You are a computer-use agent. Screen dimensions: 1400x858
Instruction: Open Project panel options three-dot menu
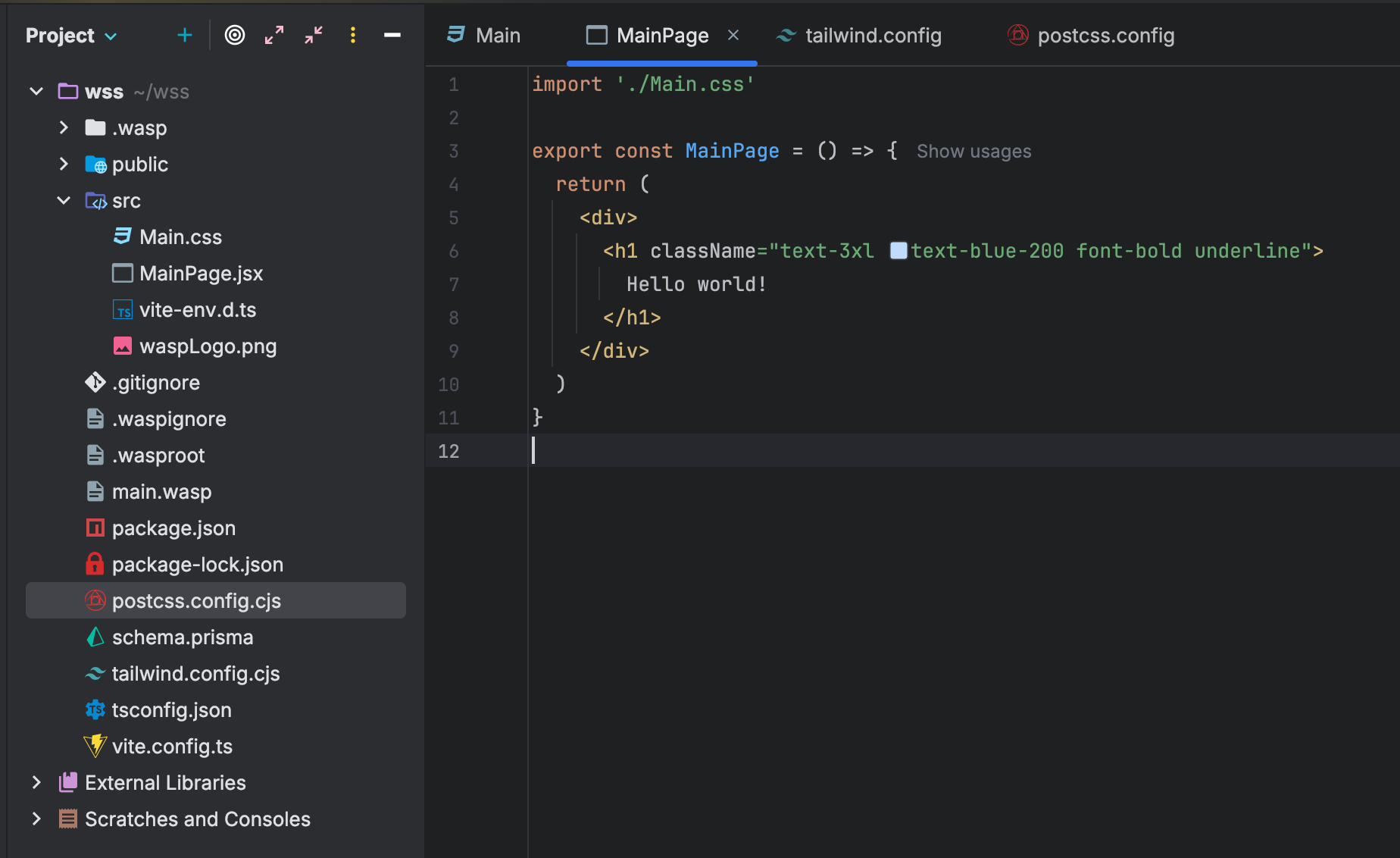click(x=353, y=35)
